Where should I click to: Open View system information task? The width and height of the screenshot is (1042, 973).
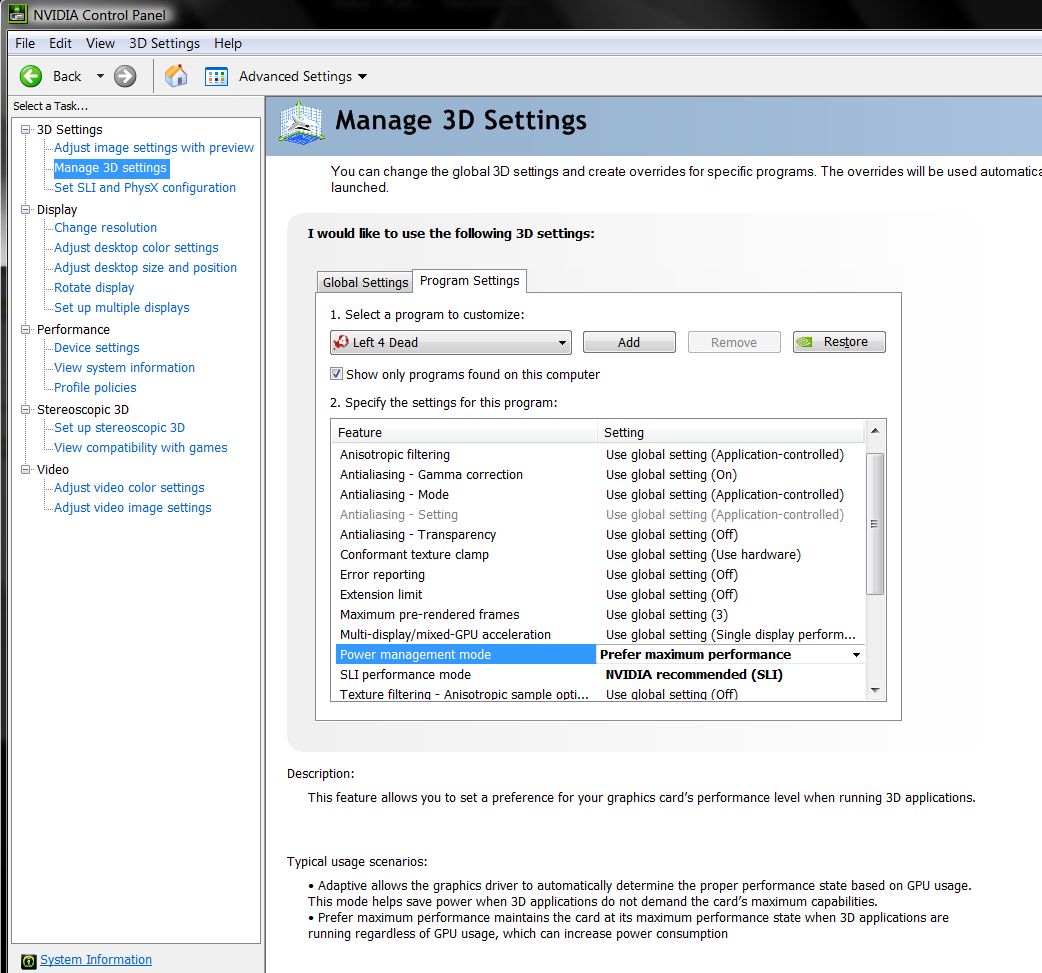pyautogui.click(x=124, y=368)
